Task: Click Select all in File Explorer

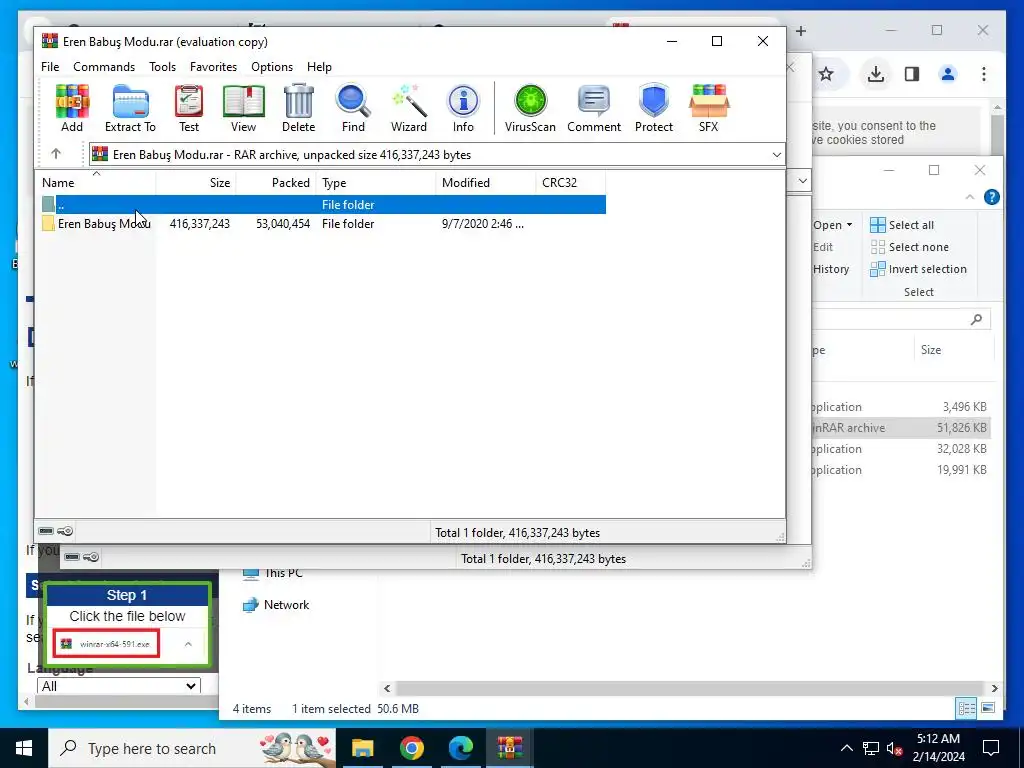Action: [x=902, y=225]
